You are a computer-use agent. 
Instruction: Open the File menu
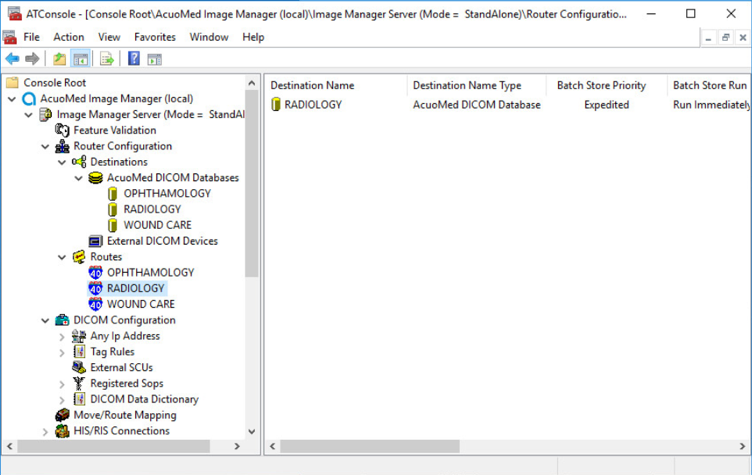[x=32, y=37]
